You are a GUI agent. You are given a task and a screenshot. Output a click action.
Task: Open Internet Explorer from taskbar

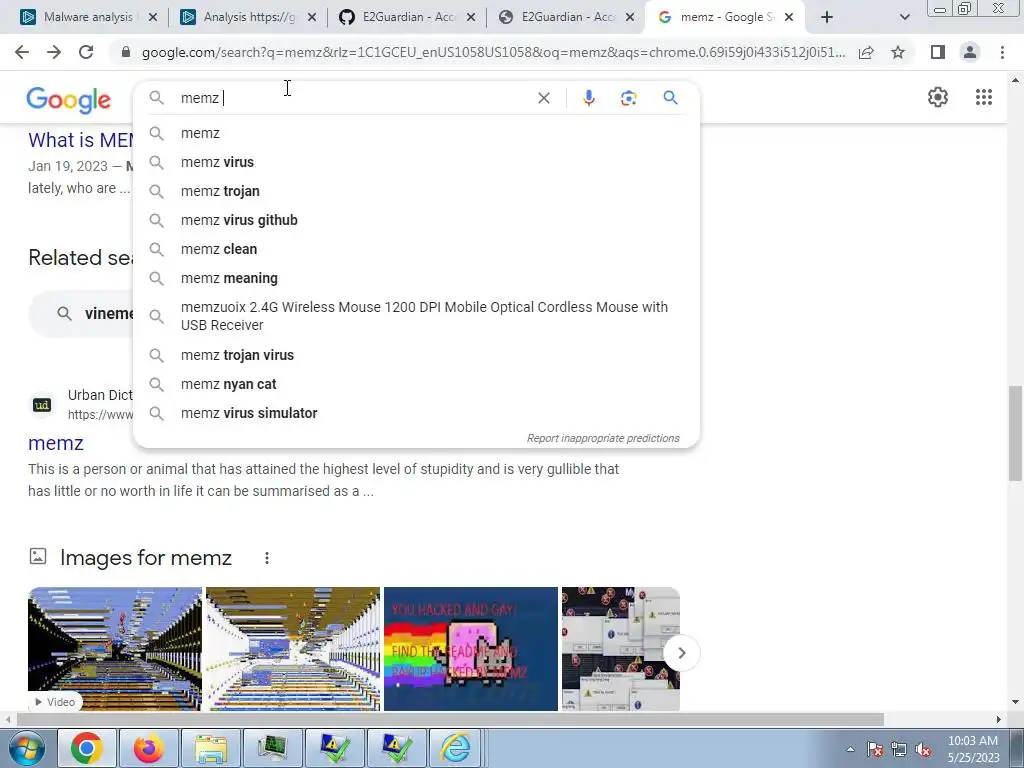[455, 748]
